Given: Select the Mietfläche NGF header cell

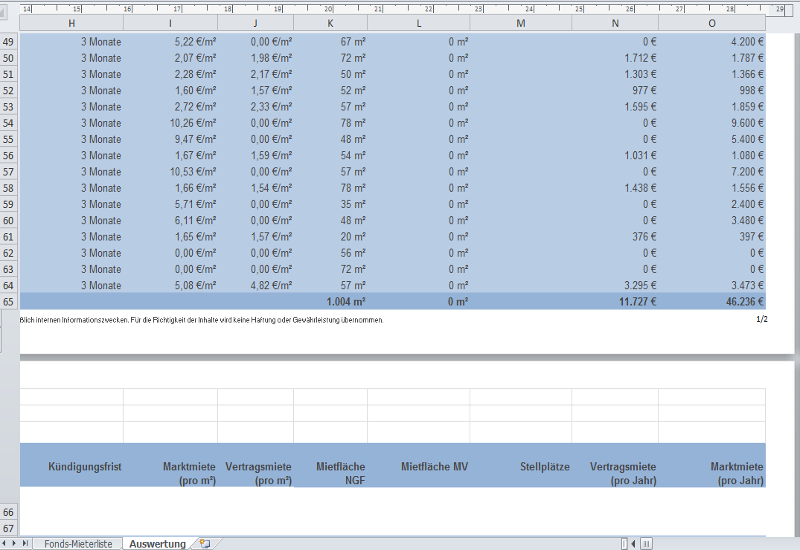Looking at the screenshot, I should (331, 465).
